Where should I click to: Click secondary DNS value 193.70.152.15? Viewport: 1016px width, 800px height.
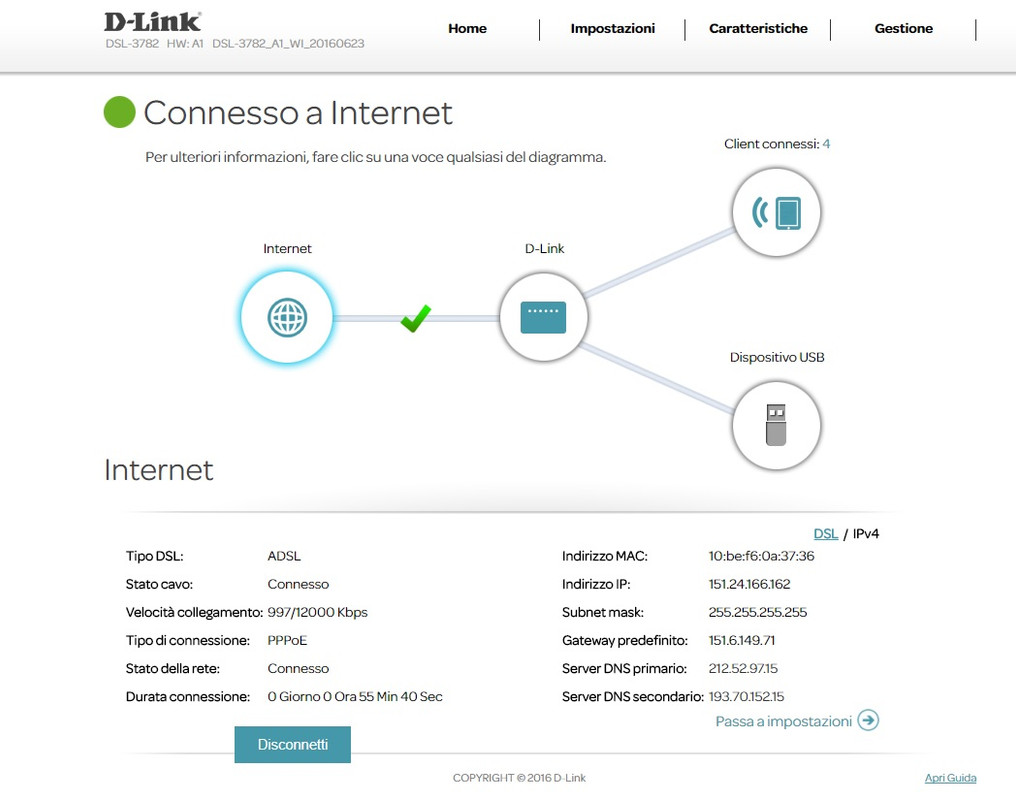pyautogui.click(x=746, y=696)
